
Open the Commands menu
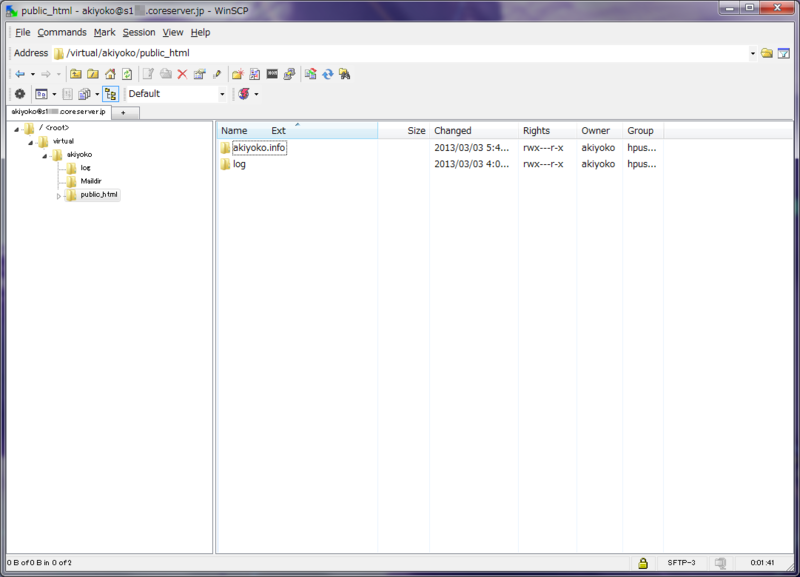(62, 32)
